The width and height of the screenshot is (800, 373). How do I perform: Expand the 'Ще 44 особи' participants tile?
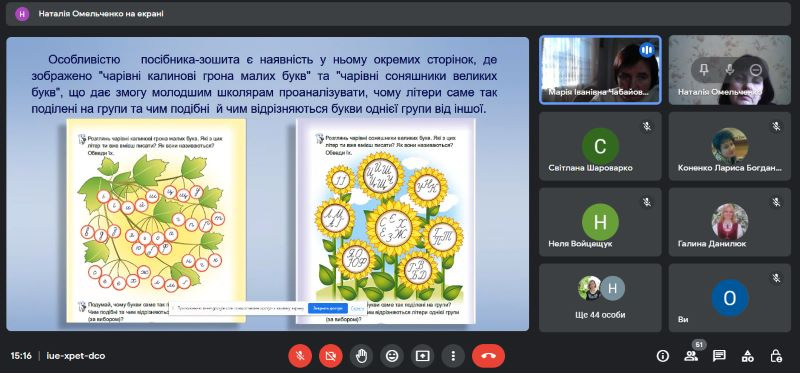click(601, 298)
